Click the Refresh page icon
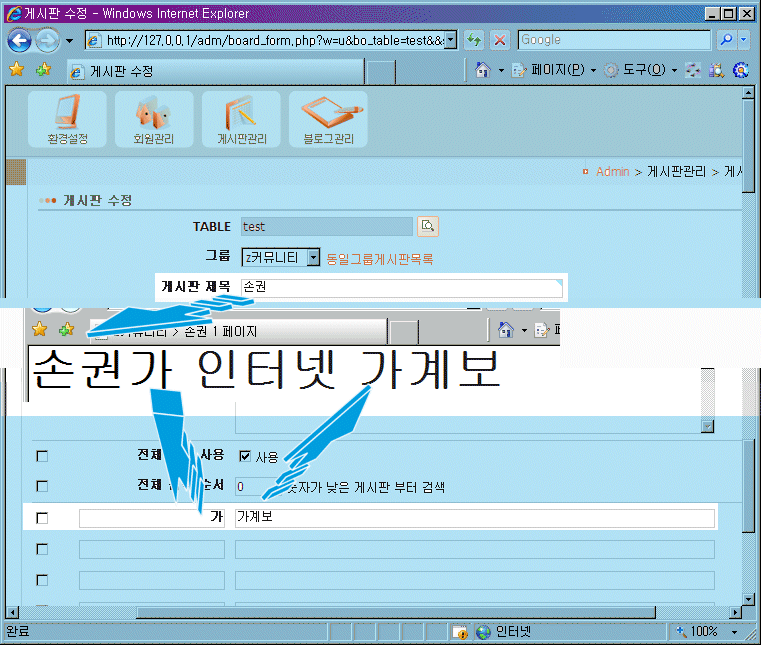 pos(474,40)
